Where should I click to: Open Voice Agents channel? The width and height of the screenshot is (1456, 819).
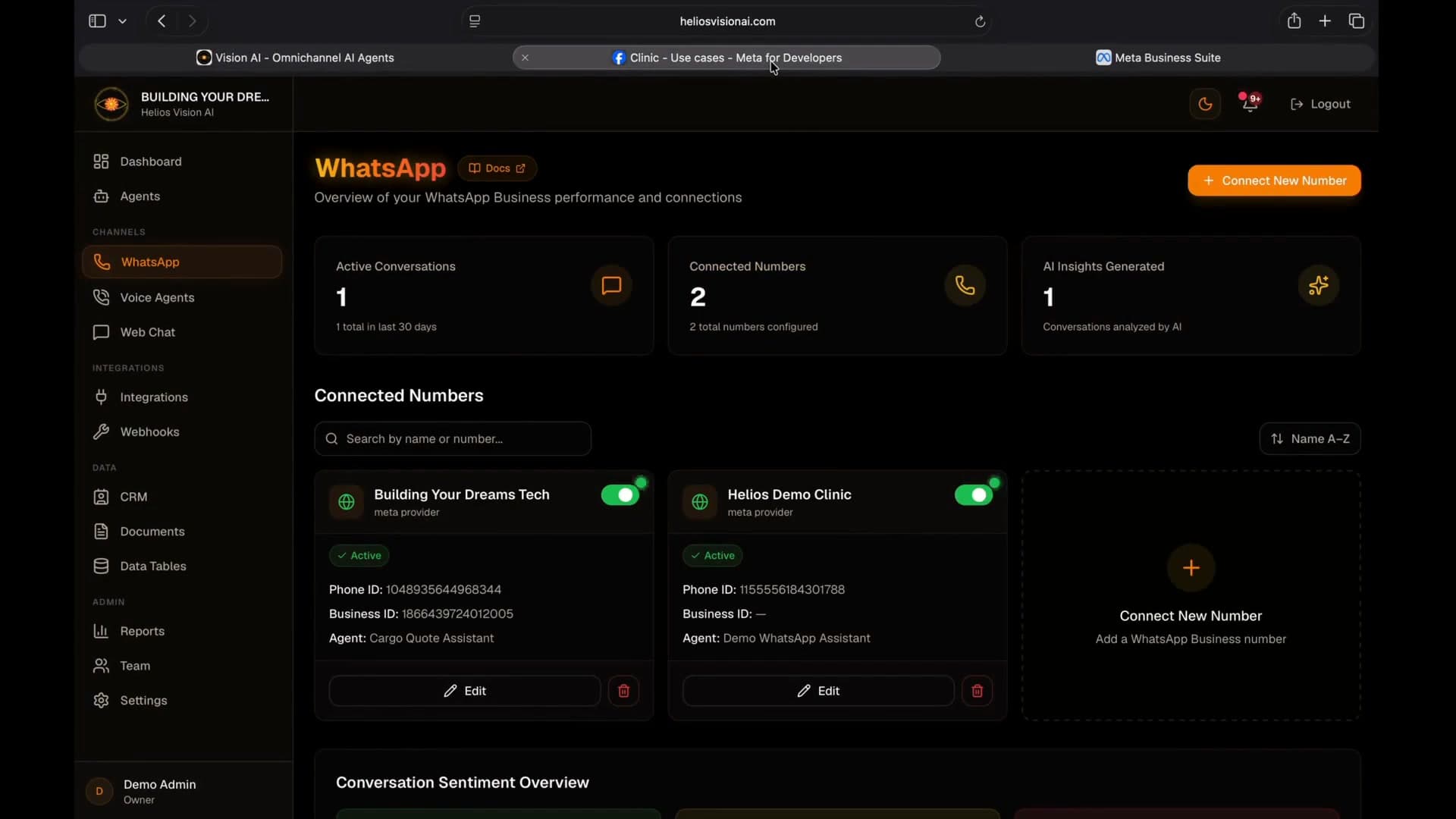point(182,297)
